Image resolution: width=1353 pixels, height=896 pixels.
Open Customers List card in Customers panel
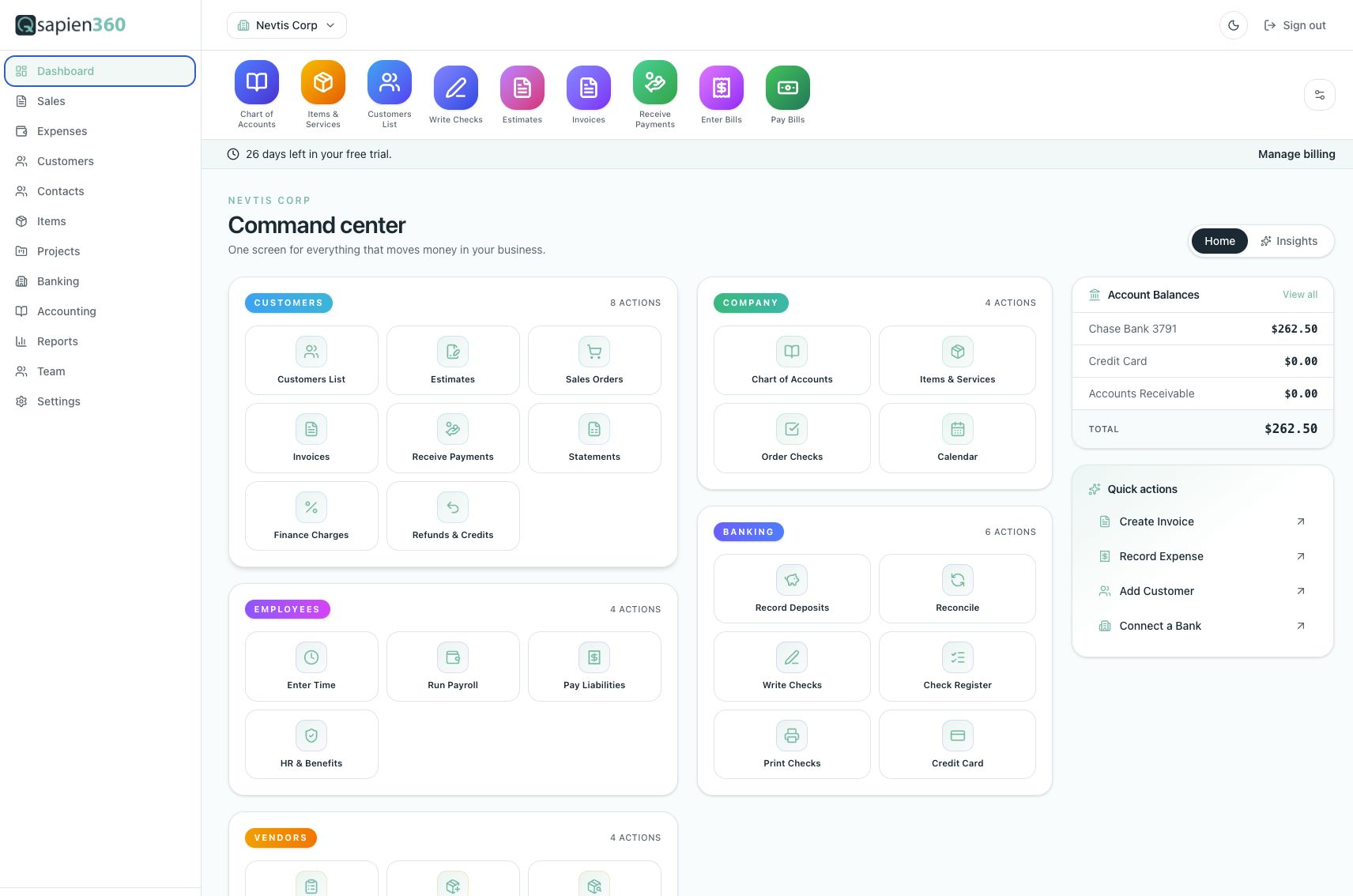tap(311, 360)
